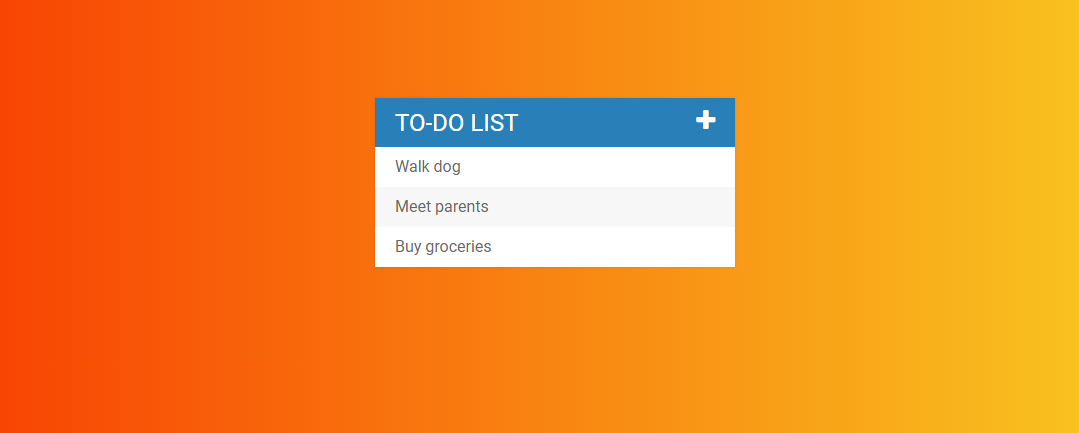Show the new to-do input via plus
Viewport: 1079px width, 433px height.
pyautogui.click(x=706, y=120)
